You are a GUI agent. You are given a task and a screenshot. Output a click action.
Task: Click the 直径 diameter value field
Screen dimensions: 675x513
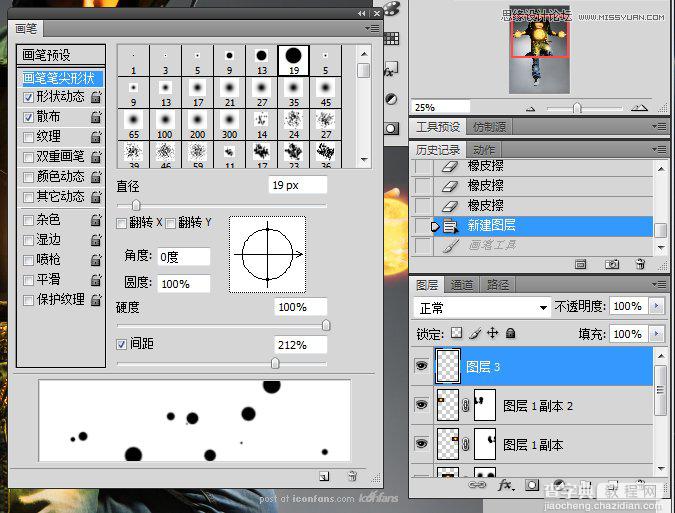(x=297, y=185)
